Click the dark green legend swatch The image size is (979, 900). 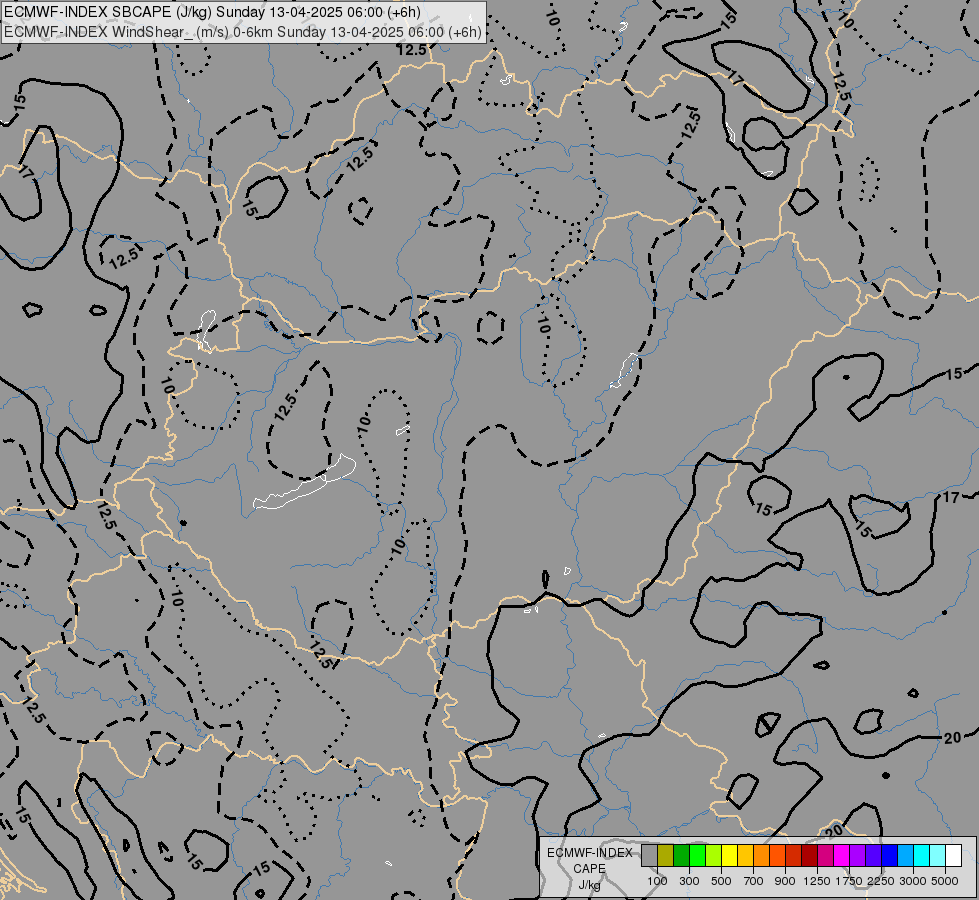681,855
